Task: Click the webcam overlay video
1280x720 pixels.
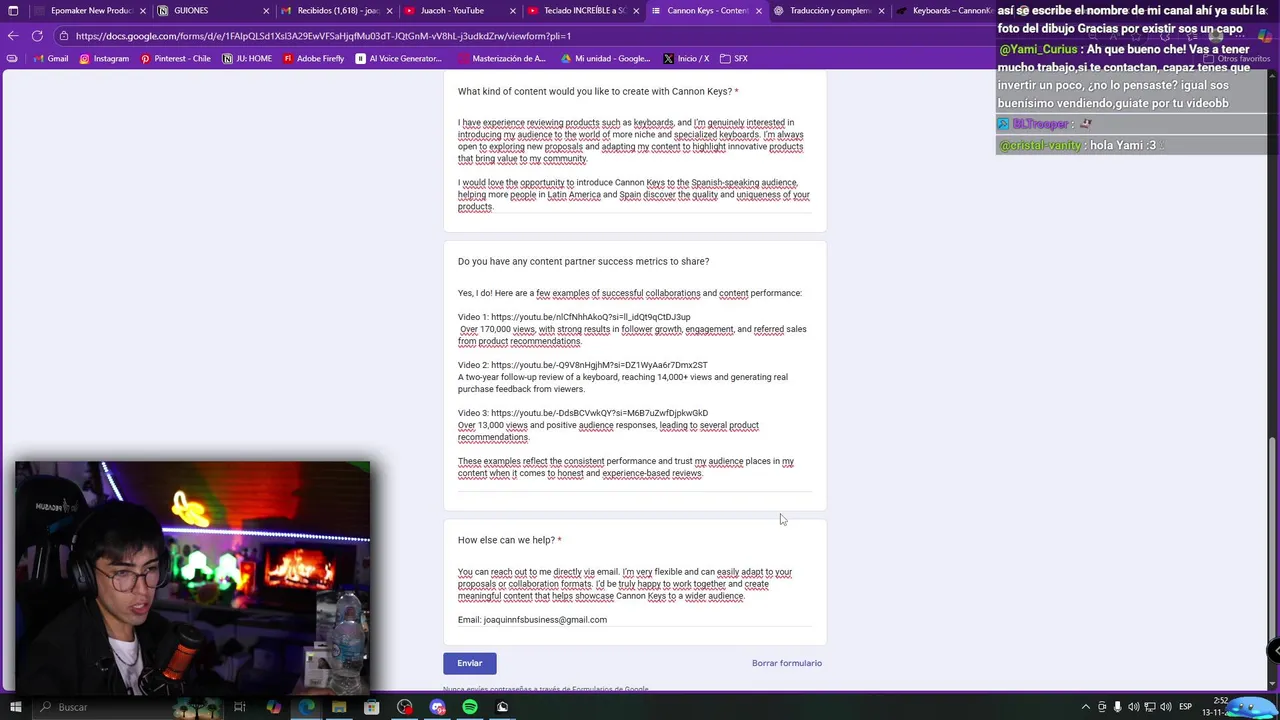Action: (x=193, y=576)
